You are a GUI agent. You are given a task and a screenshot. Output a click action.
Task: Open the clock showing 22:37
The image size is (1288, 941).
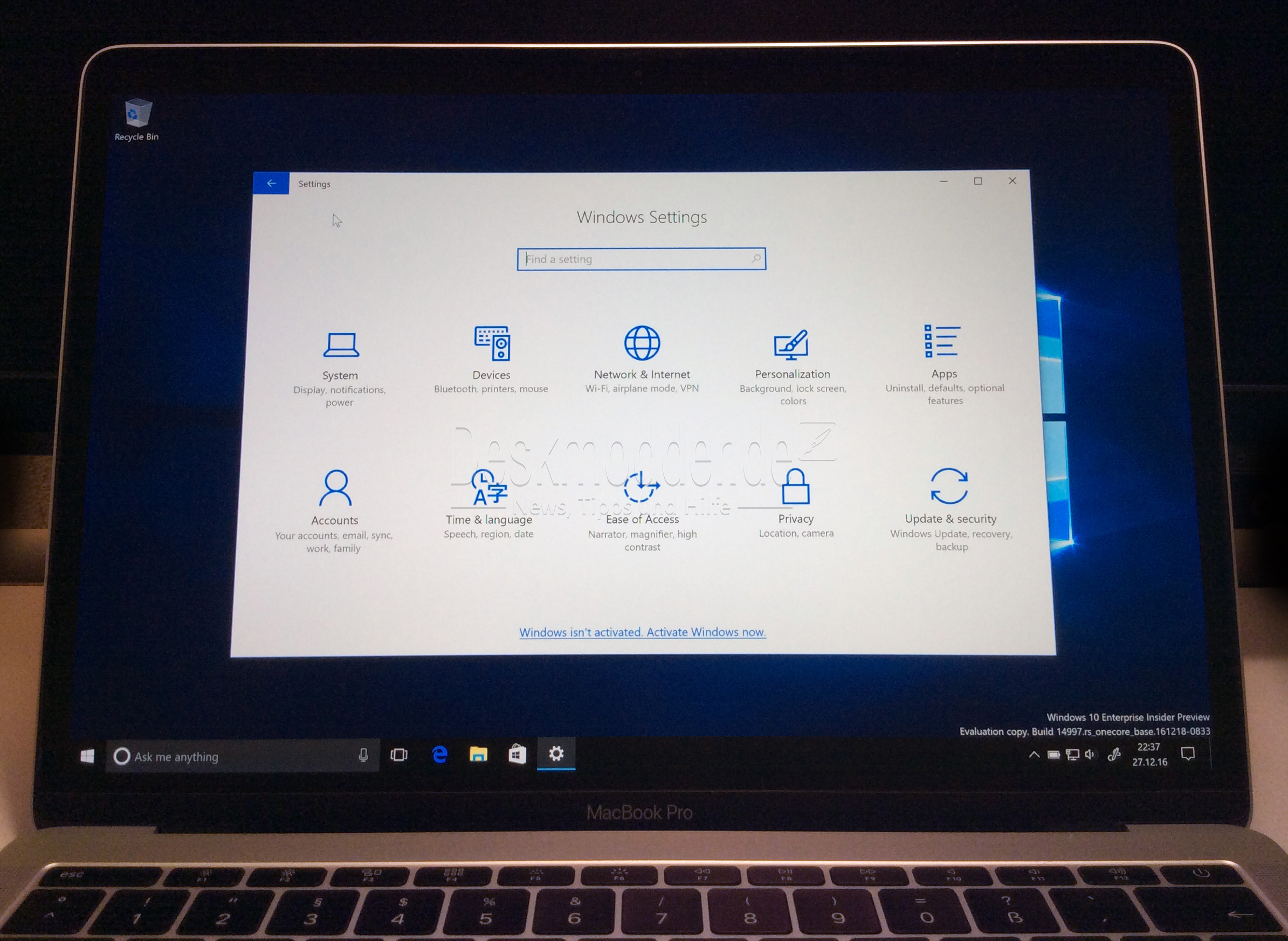(1149, 754)
